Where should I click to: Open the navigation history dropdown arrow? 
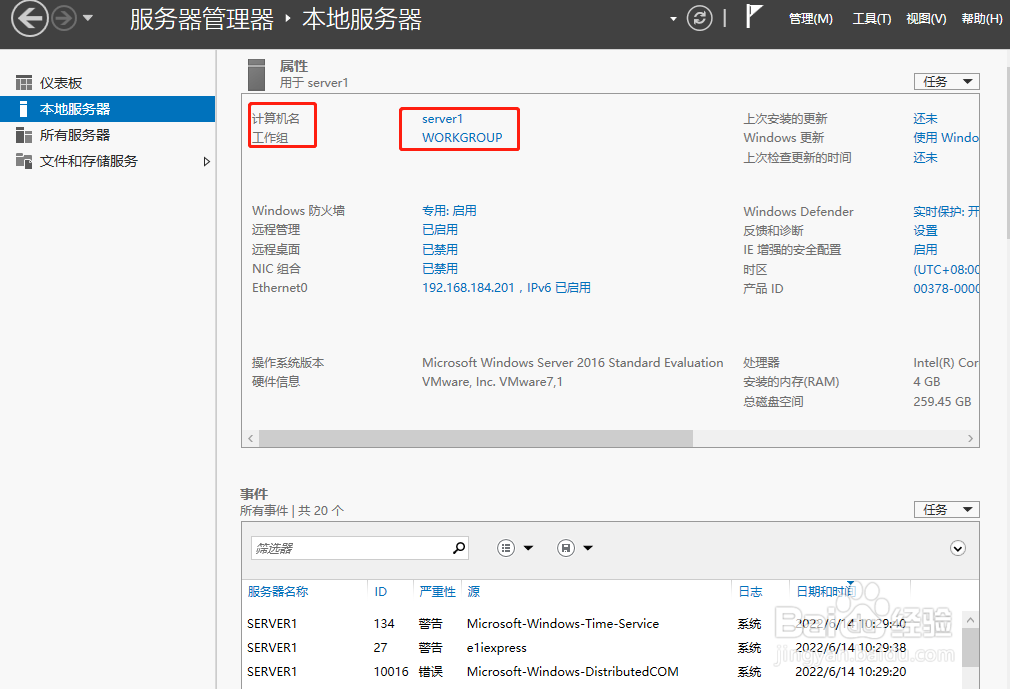pos(88,18)
